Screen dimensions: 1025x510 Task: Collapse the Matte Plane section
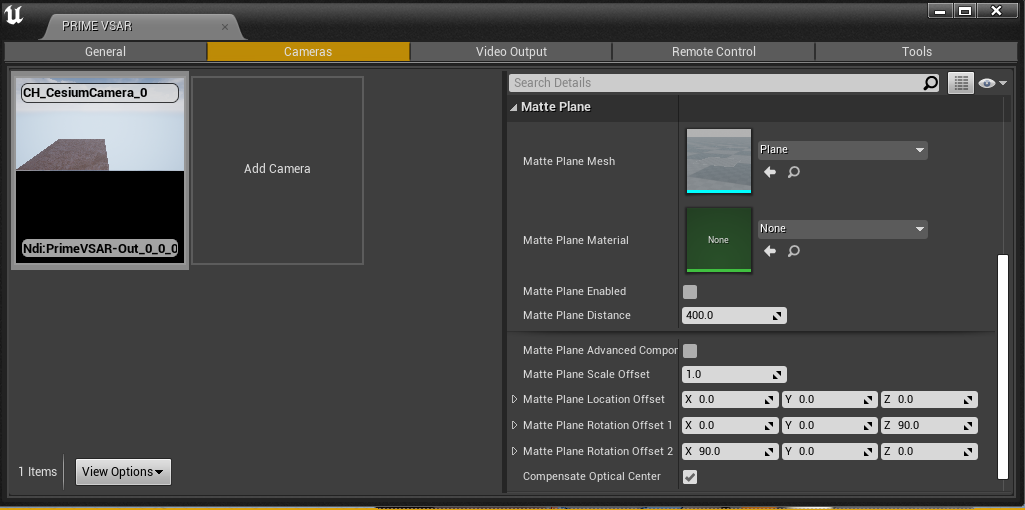[x=514, y=107]
